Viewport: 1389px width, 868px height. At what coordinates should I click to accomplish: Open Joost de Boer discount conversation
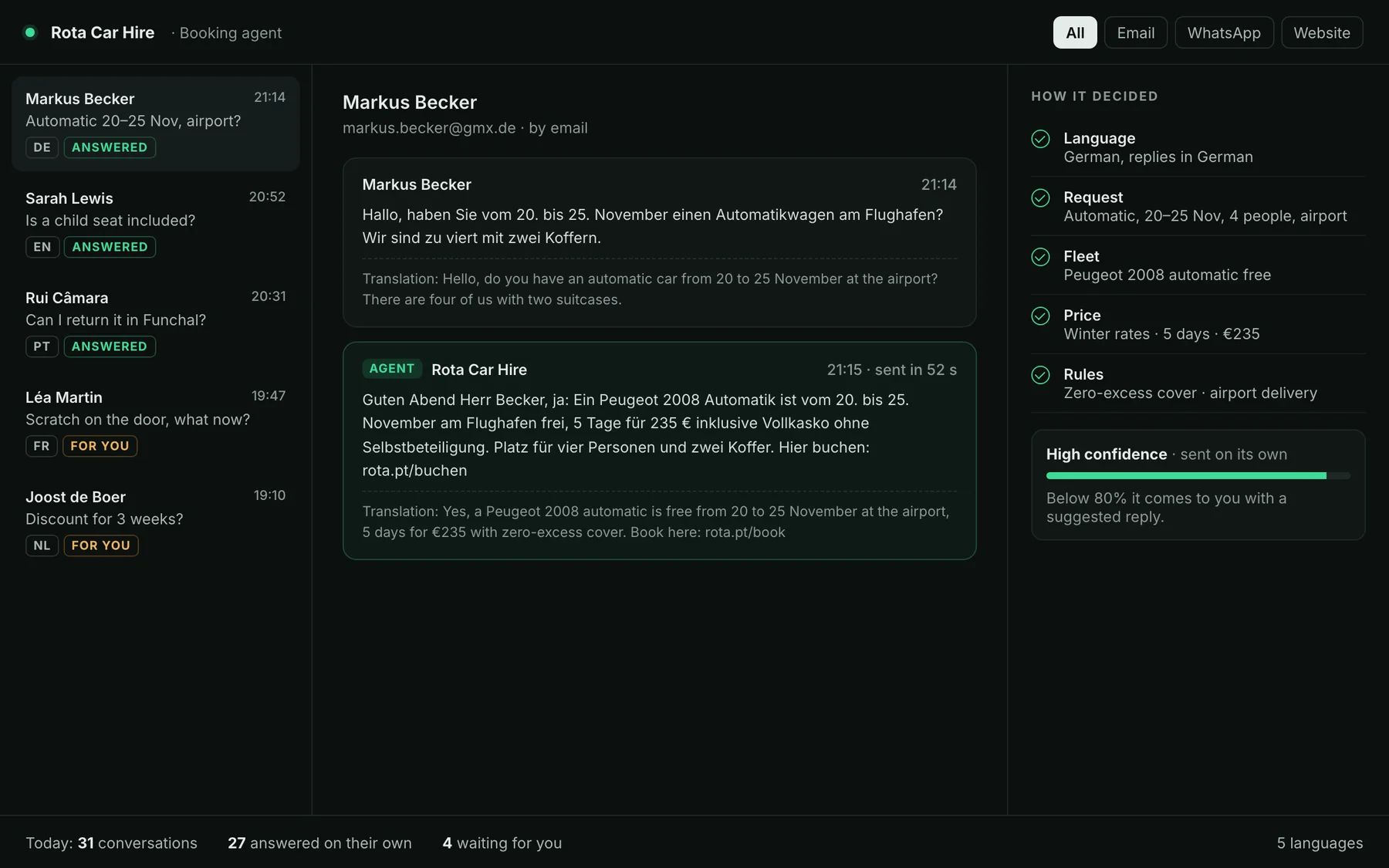(x=156, y=522)
